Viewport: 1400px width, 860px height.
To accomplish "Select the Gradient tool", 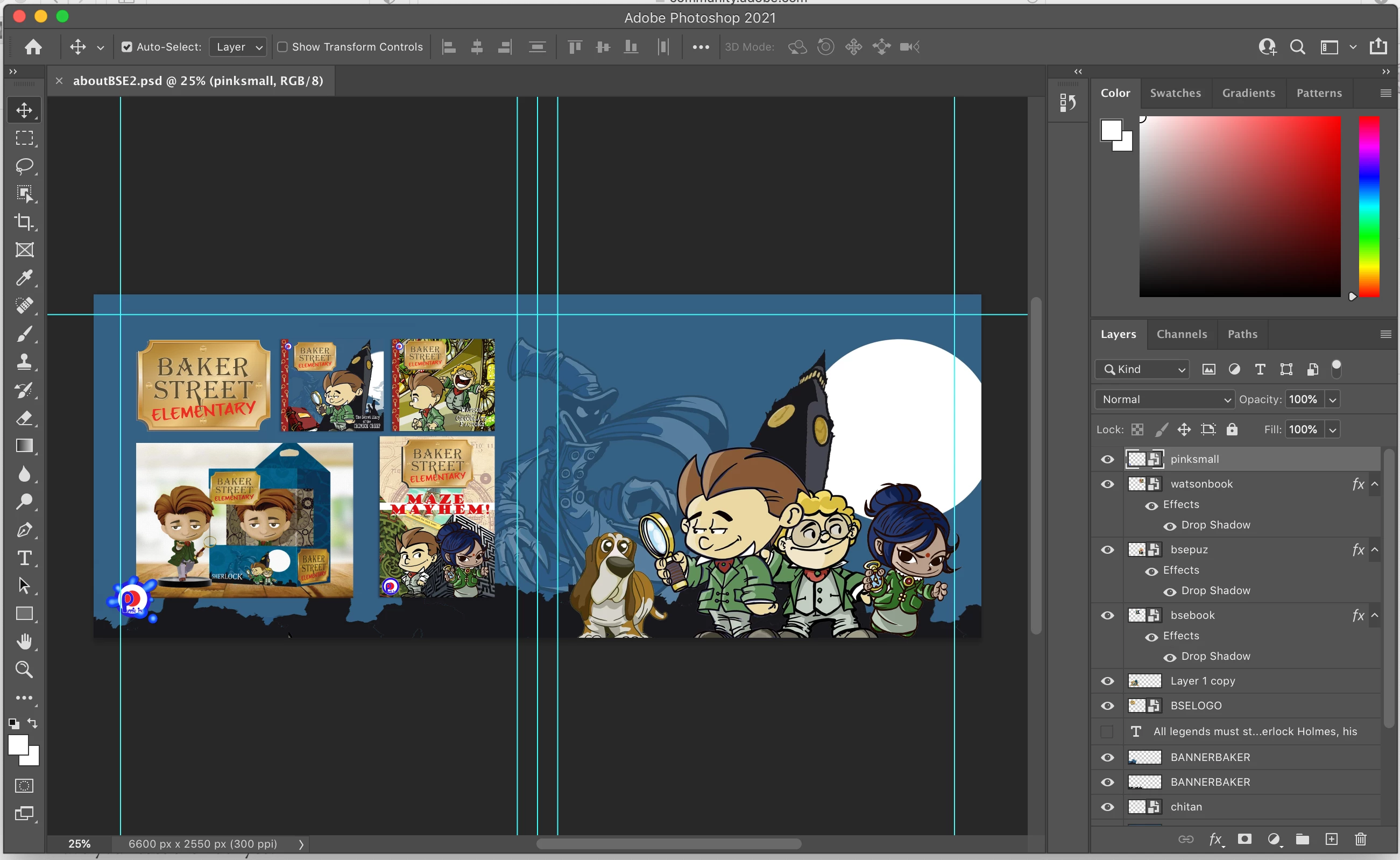I will pos(24,446).
